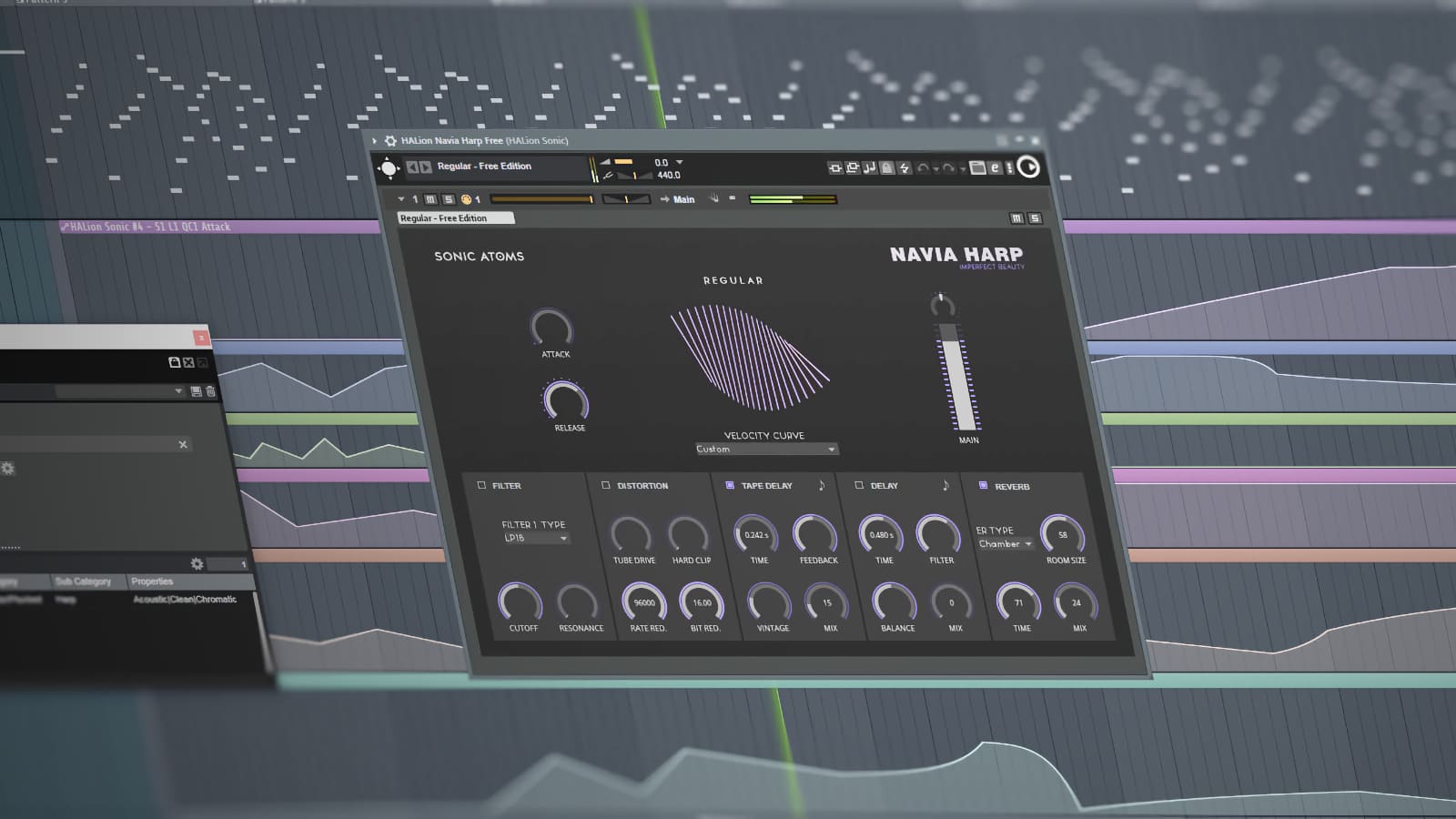Enable the FILTER checkbox
Image resolution: width=1456 pixels, height=819 pixels.
coord(481,485)
